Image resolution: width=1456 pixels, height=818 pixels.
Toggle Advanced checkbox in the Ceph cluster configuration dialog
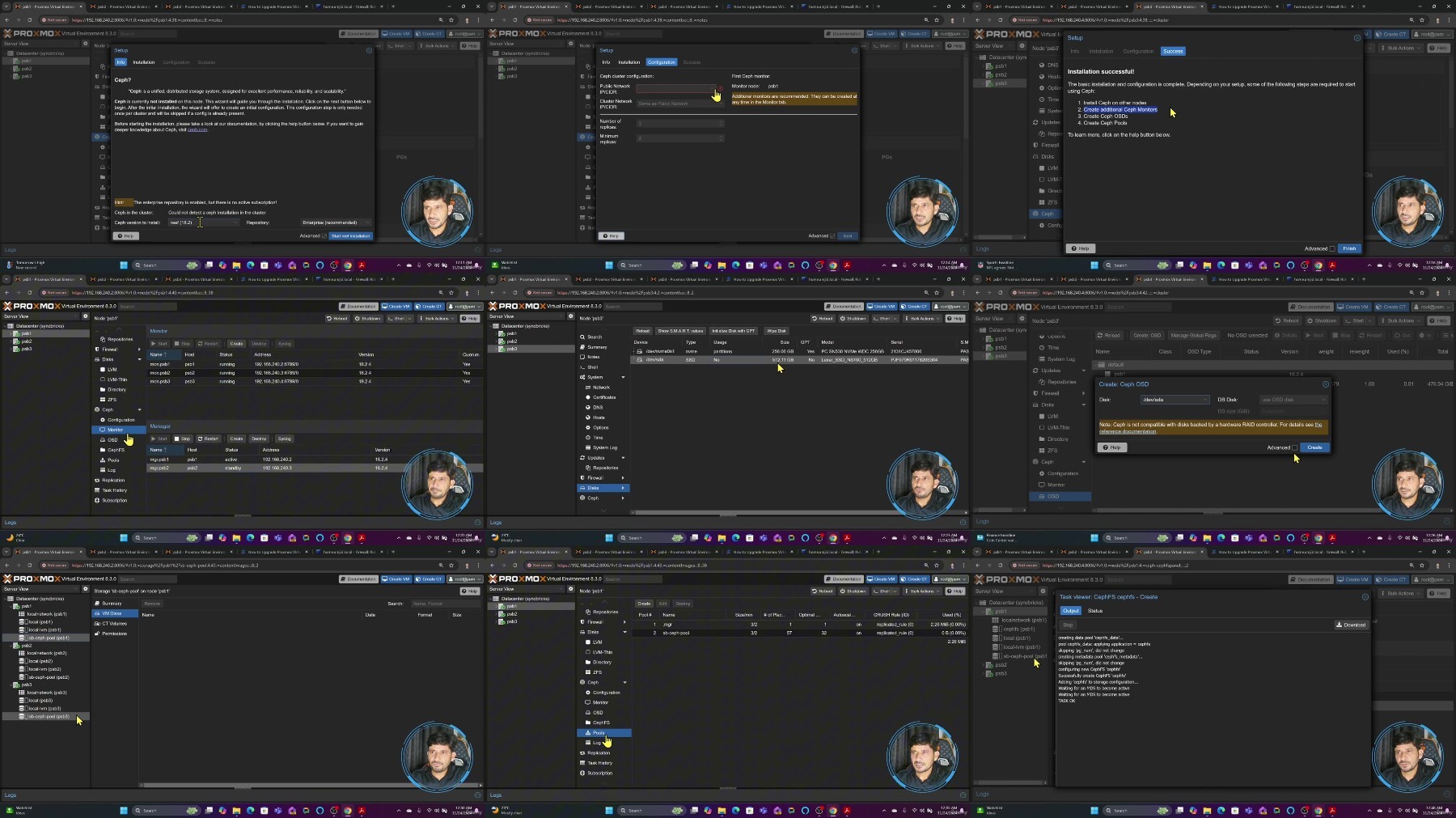coord(832,236)
